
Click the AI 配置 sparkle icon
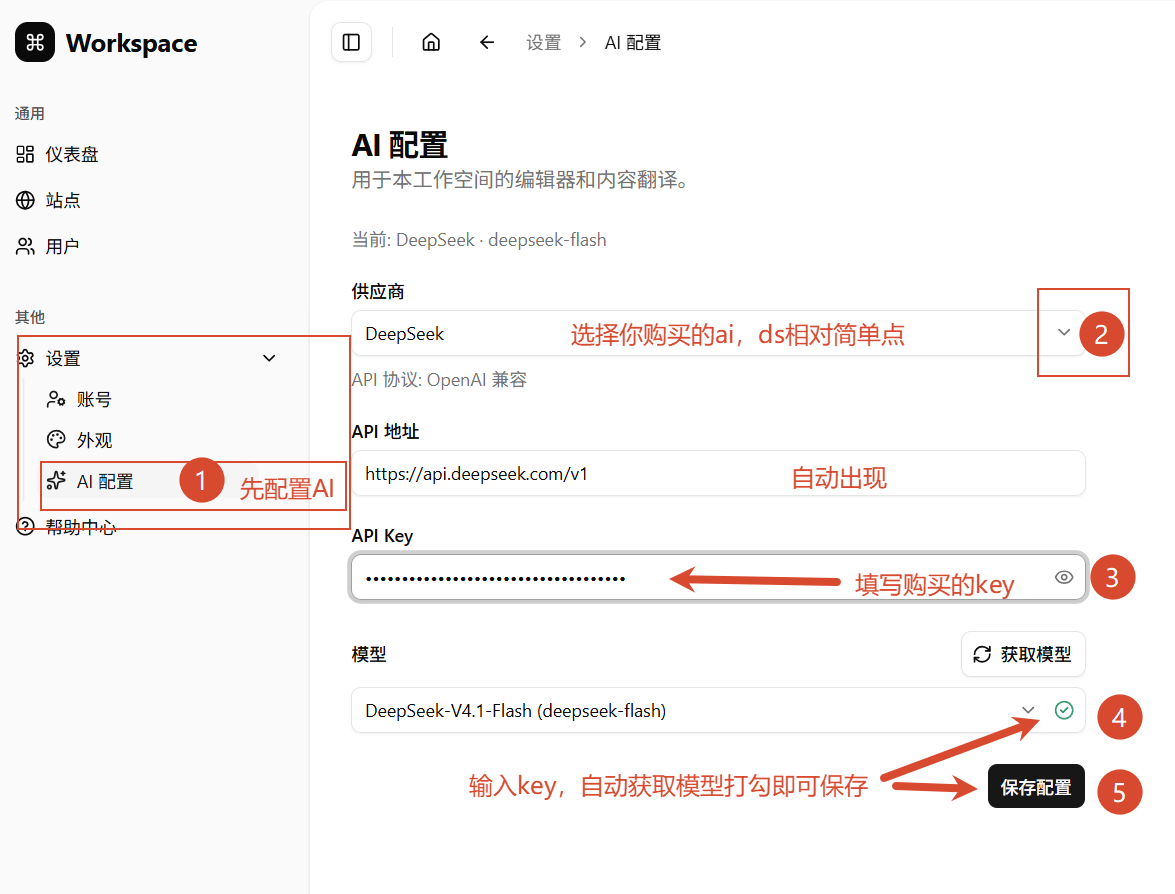tap(56, 480)
